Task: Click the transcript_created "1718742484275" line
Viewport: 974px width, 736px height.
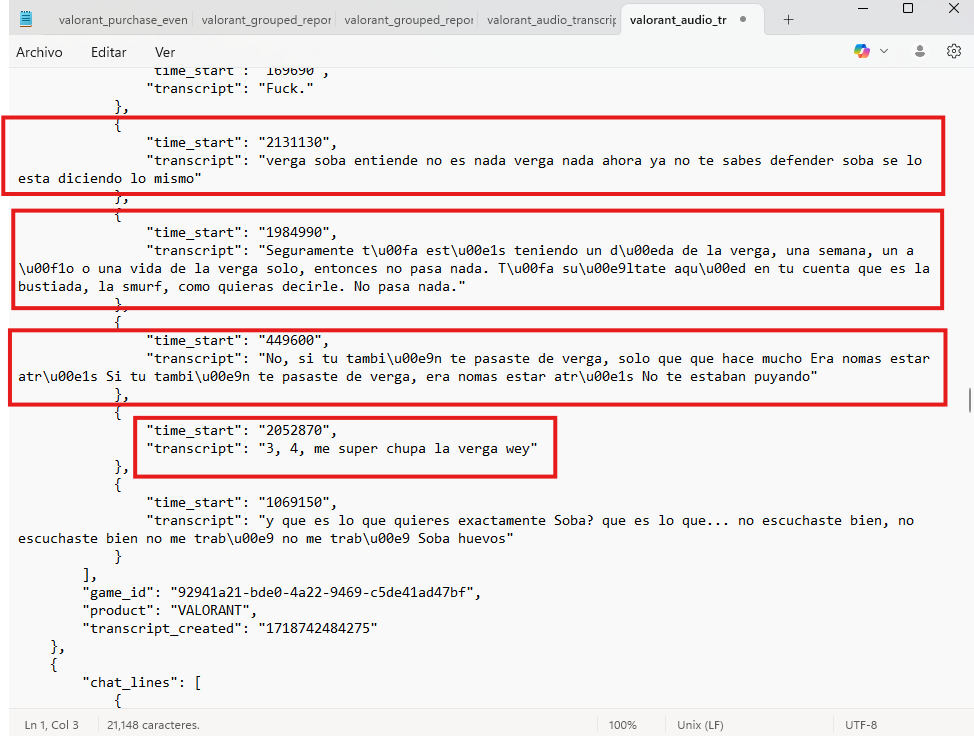Action: tap(230, 629)
